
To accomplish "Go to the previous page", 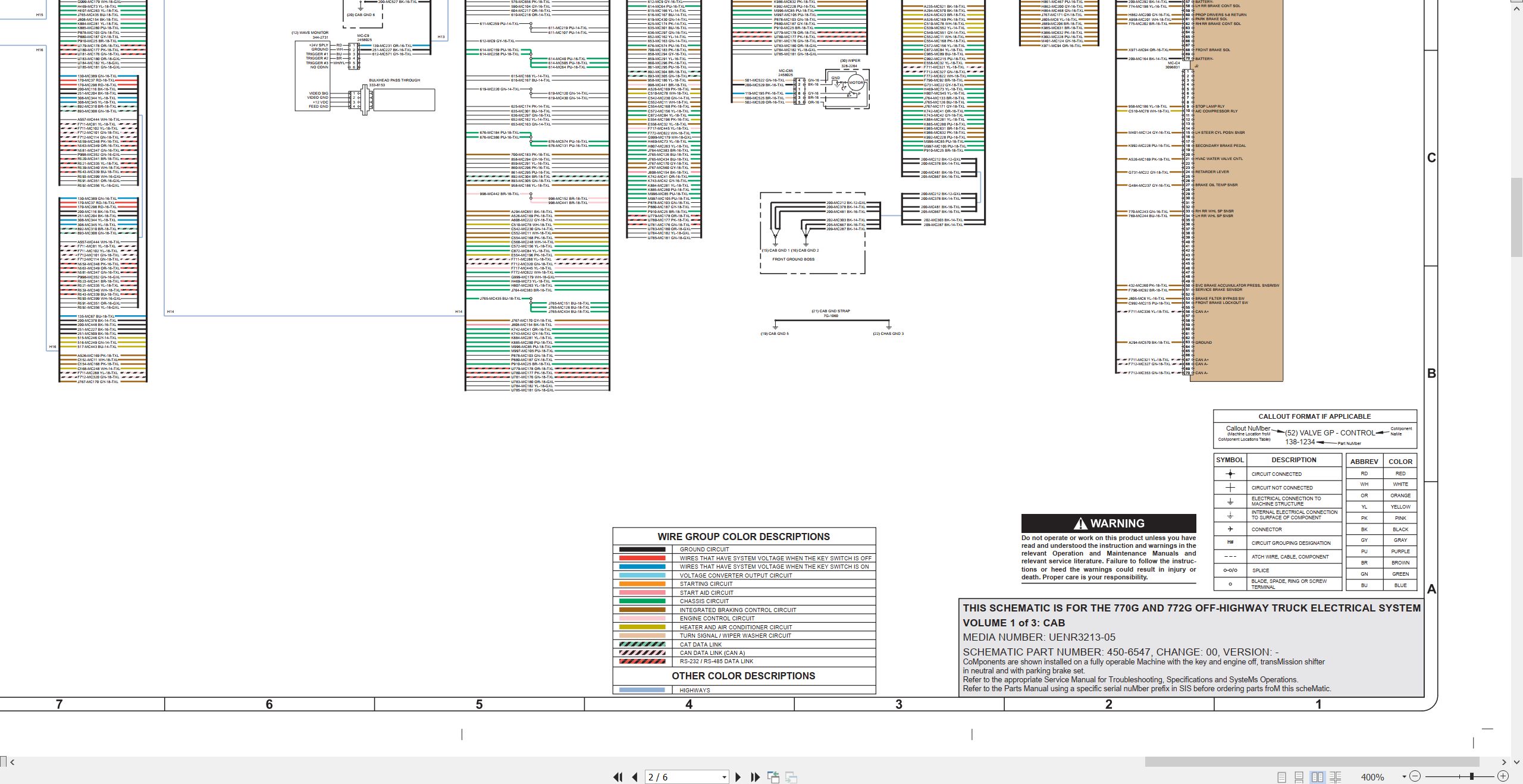I will (x=635, y=777).
